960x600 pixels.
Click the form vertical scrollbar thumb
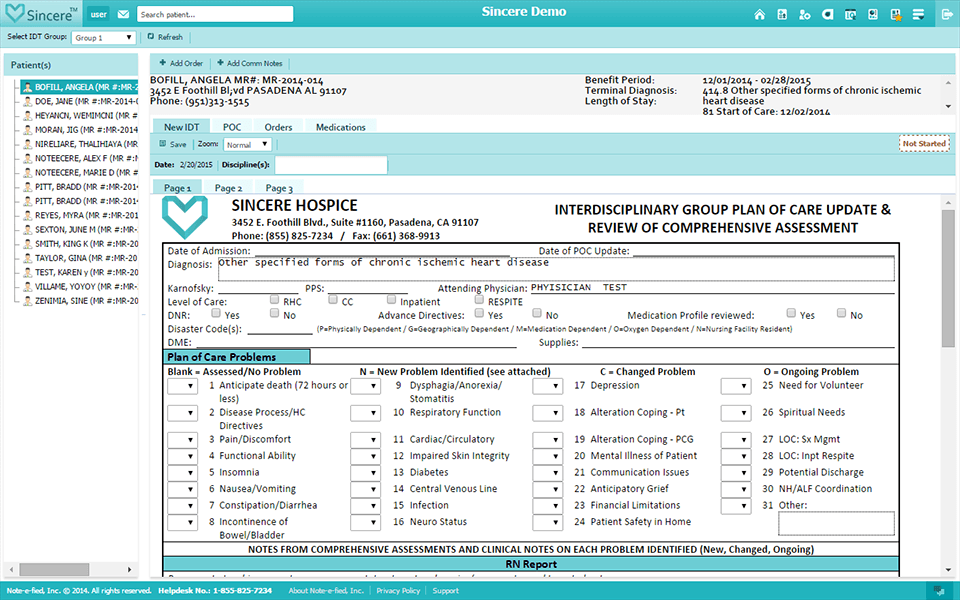pyautogui.click(x=948, y=279)
